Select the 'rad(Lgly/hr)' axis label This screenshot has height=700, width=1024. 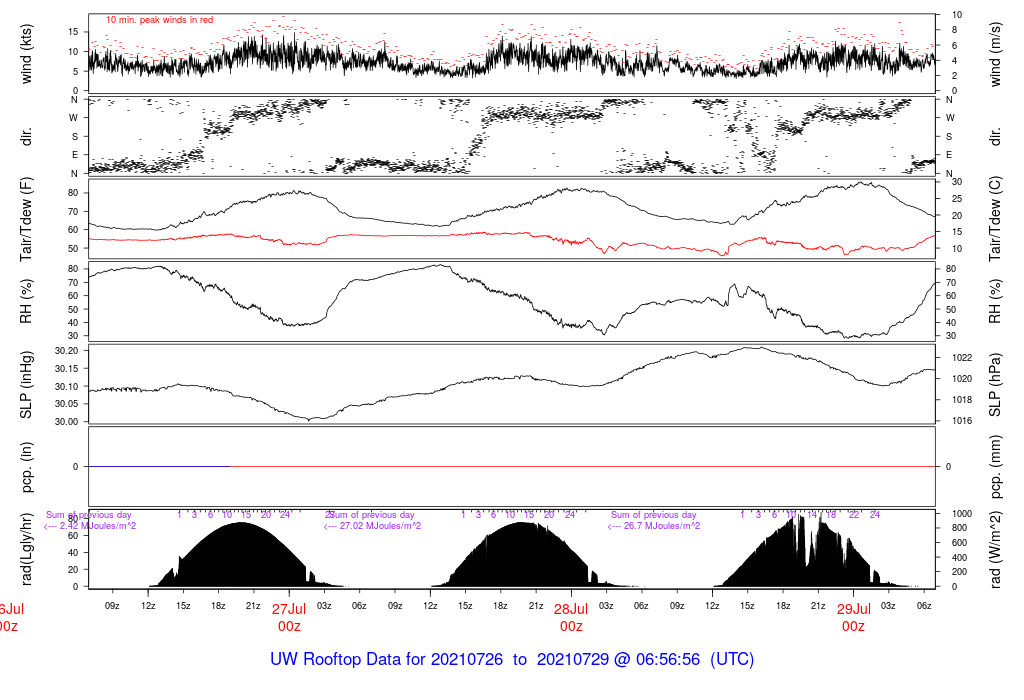click(25, 549)
